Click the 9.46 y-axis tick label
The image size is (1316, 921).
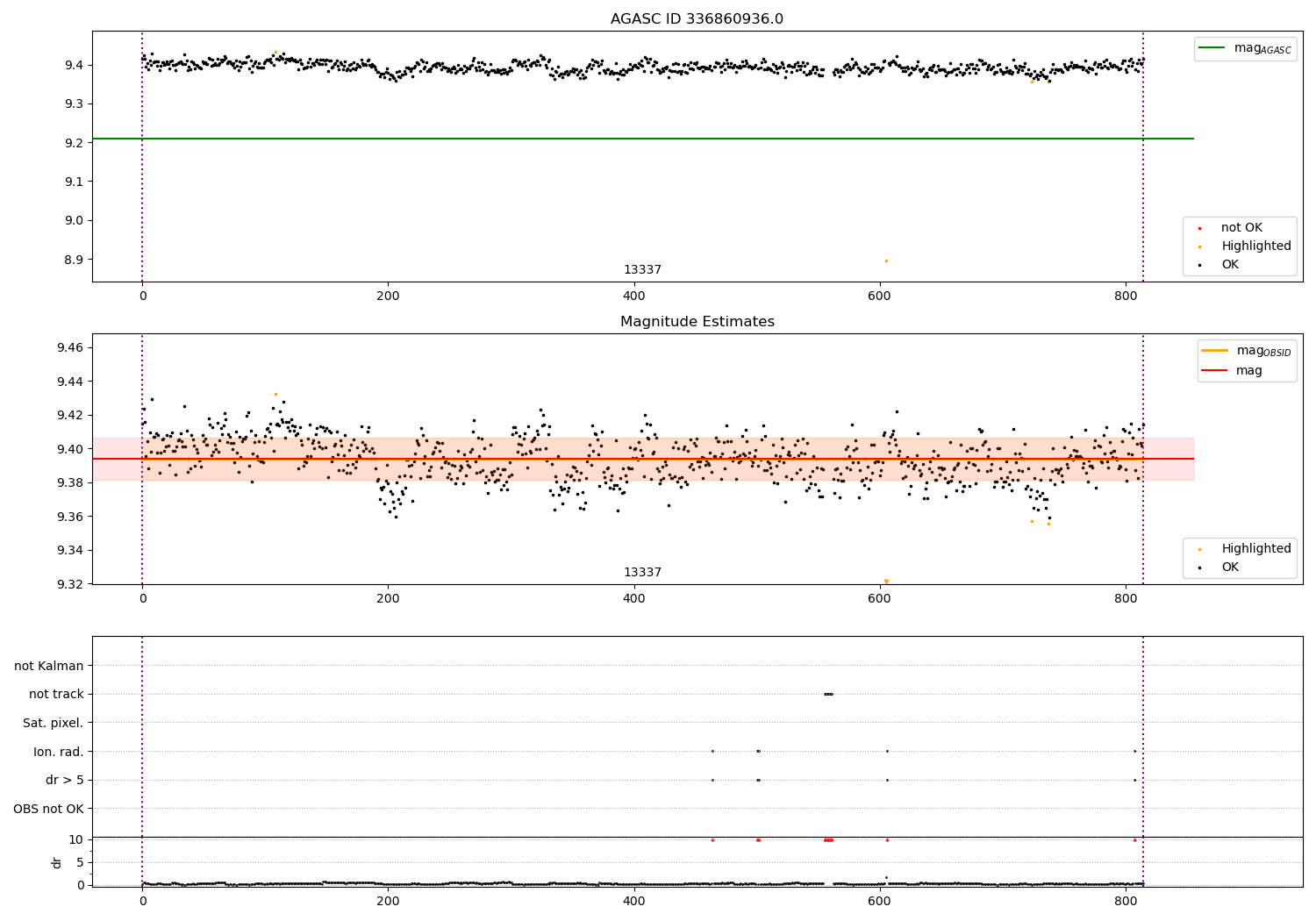(71, 348)
